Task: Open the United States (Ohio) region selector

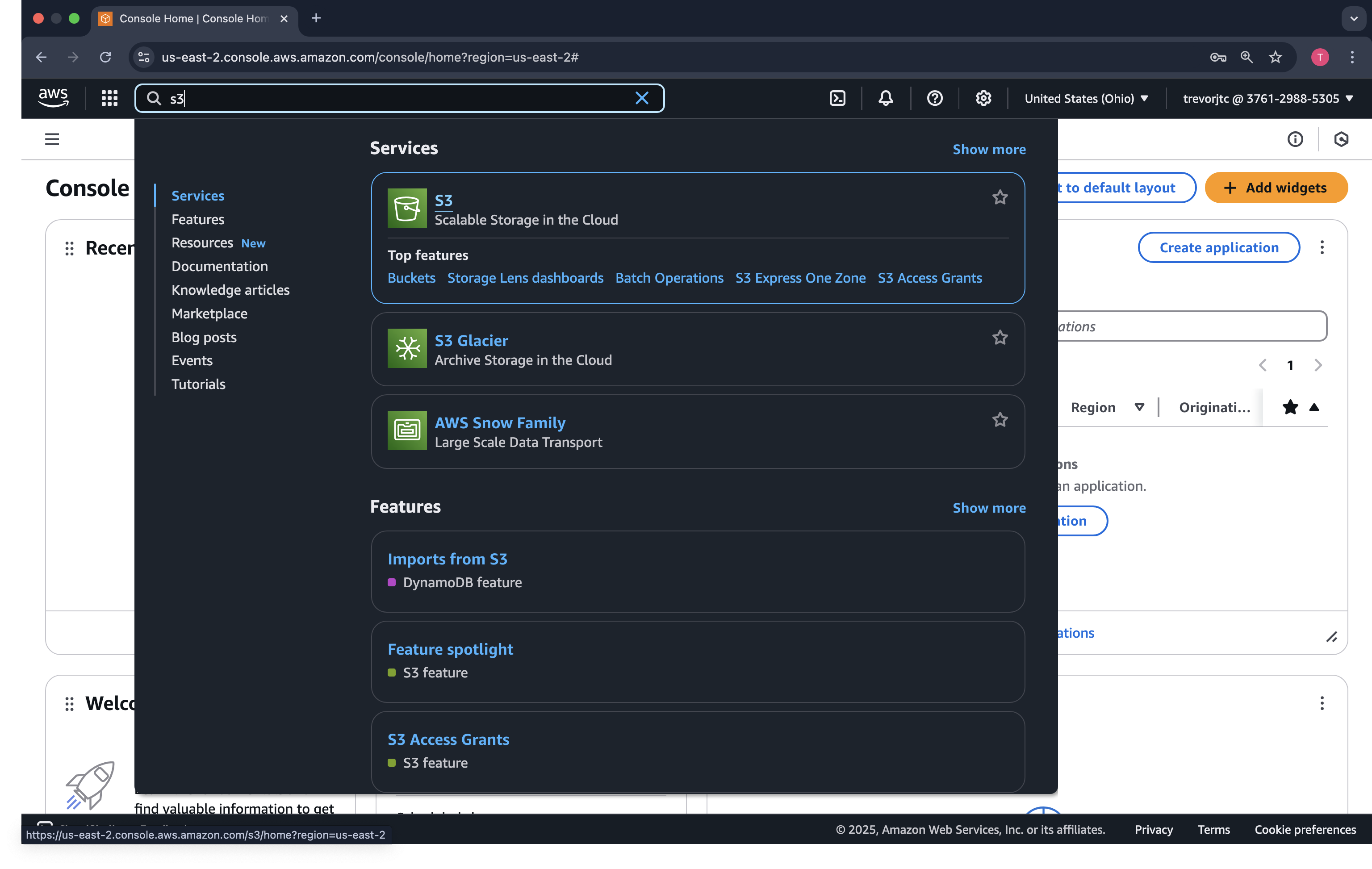Action: coord(1085,98)
